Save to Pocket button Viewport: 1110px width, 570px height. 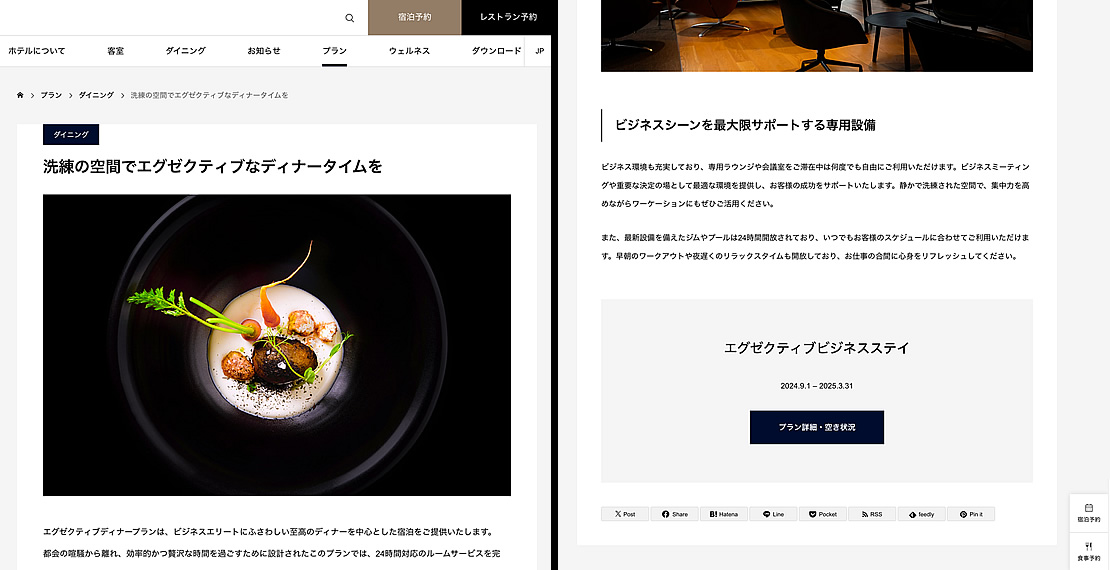[823, 514]
